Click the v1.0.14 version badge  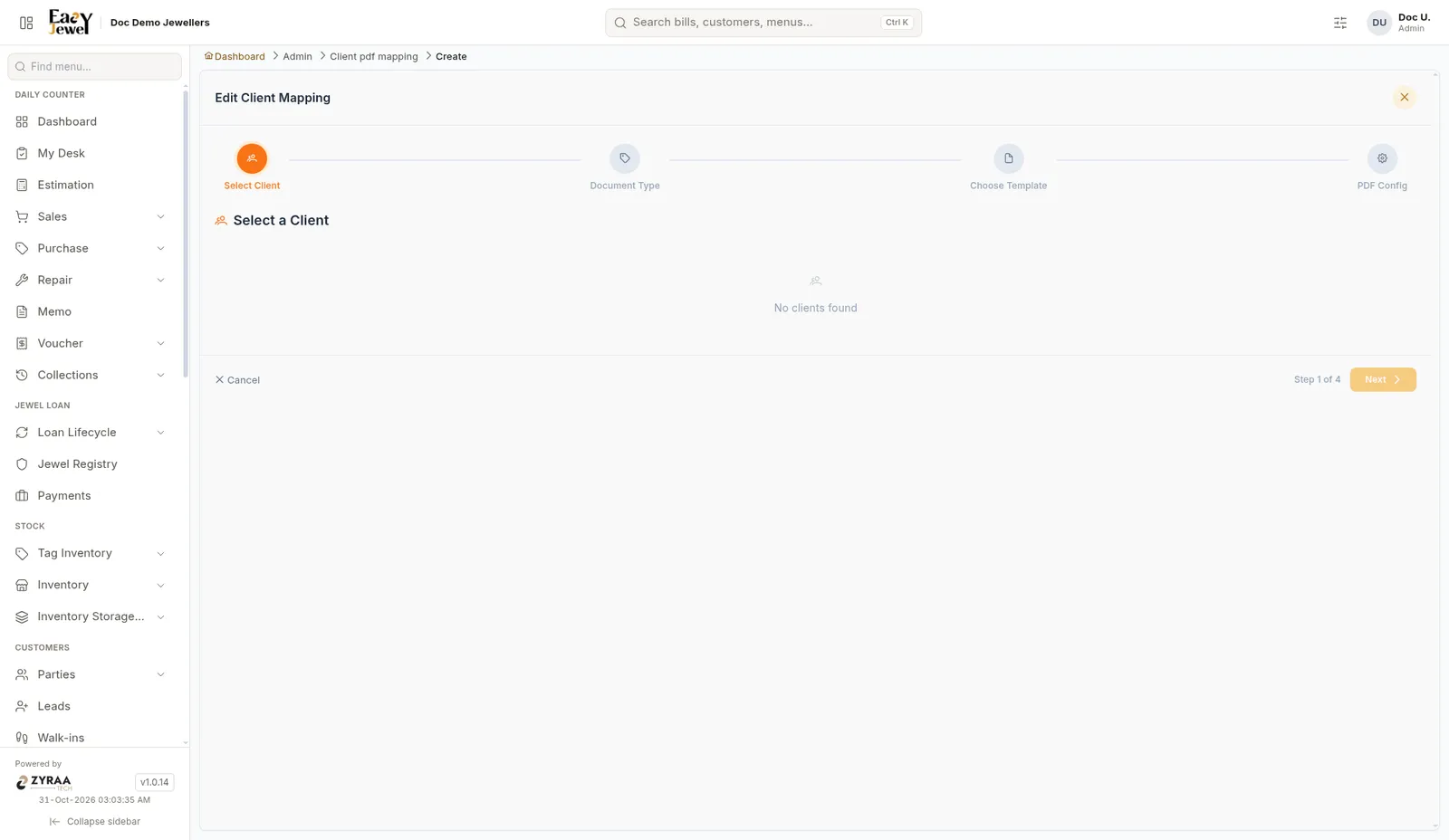[x=154, y=782]
